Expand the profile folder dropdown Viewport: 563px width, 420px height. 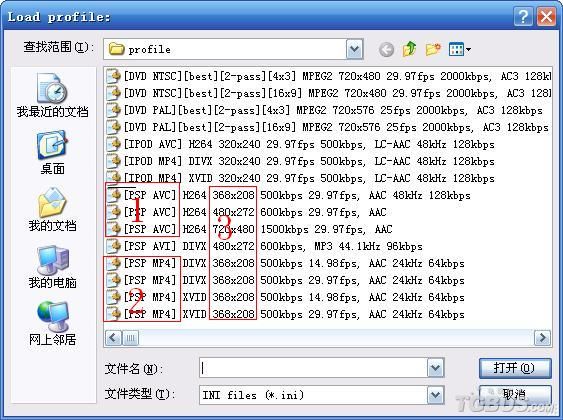click(354, 49)
